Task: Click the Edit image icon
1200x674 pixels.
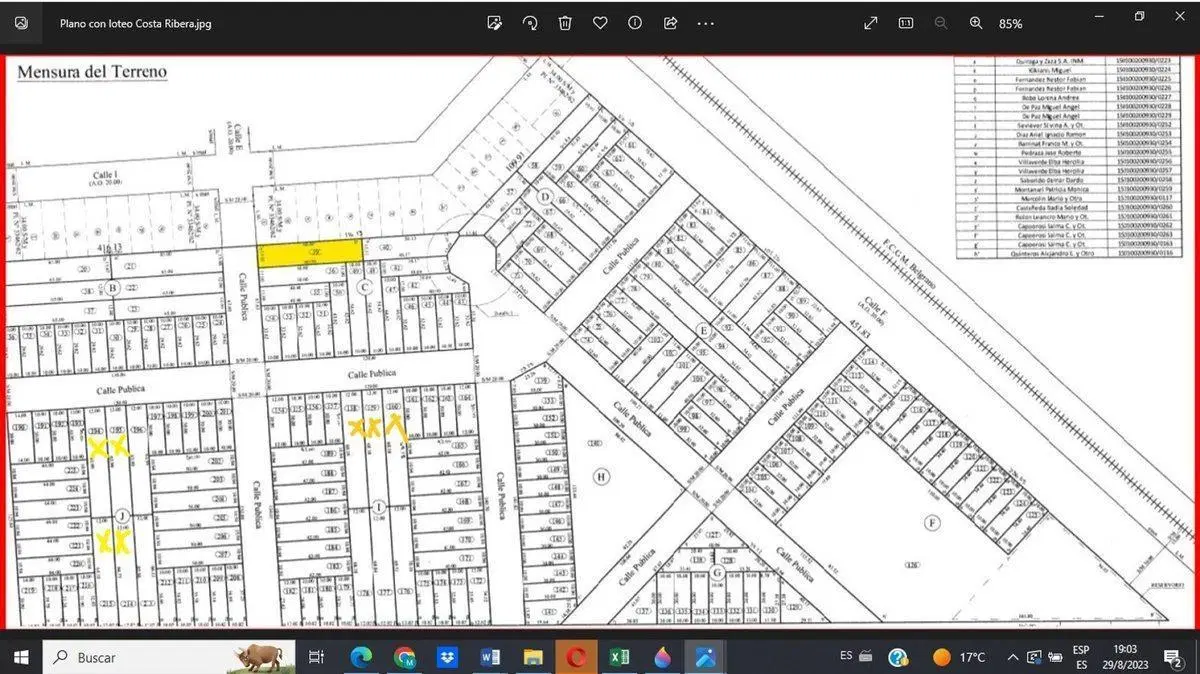Action: [494, 23]
